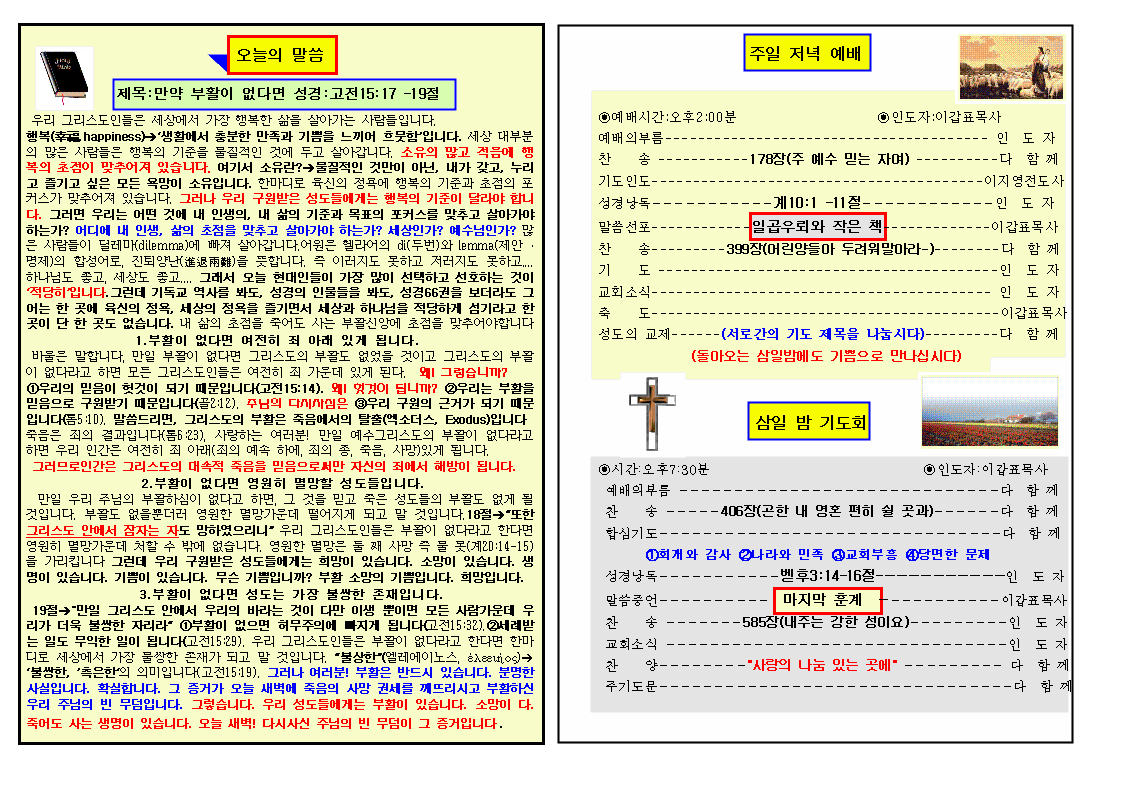
Task: Click the circled ③ 교회부흥 item
Action: (x=865, y=554)
